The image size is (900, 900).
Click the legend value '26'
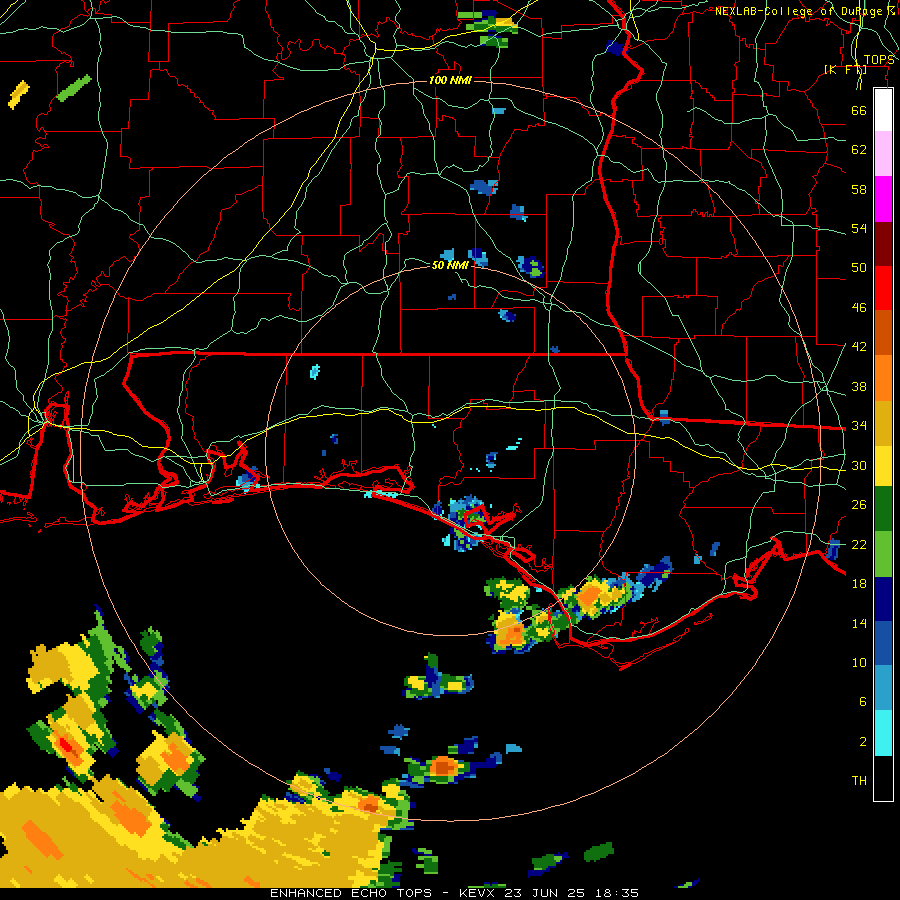tap(859, 505)
